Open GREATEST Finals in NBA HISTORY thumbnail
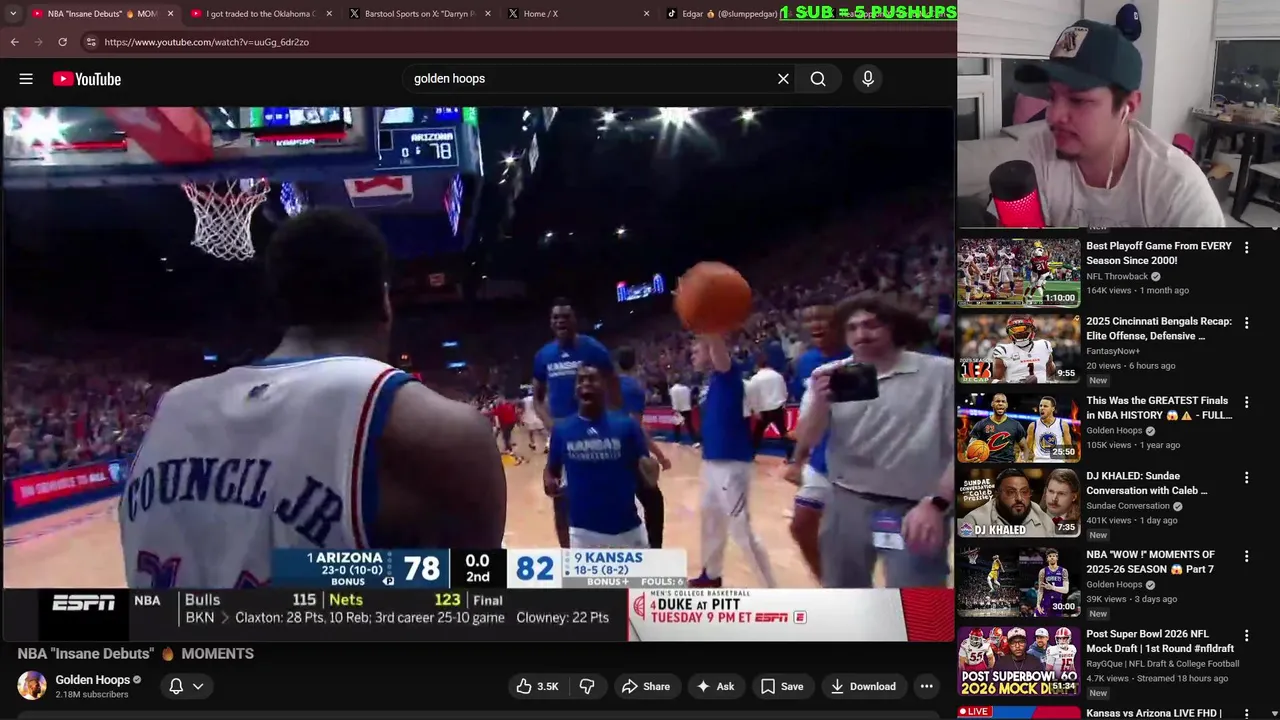This screenshot has width=1280, height=720. (1019, 427)
